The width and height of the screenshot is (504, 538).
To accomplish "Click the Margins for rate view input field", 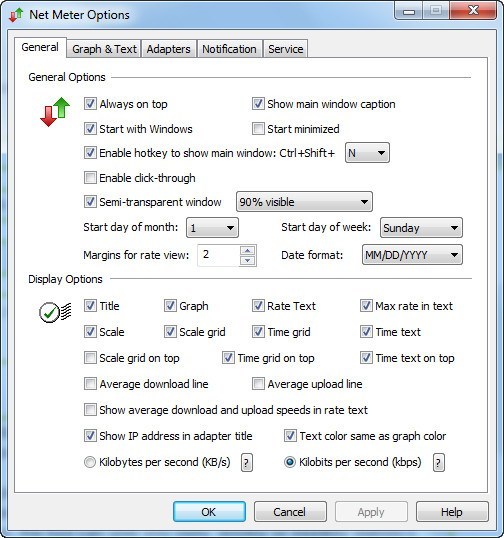I will point(219,255).
